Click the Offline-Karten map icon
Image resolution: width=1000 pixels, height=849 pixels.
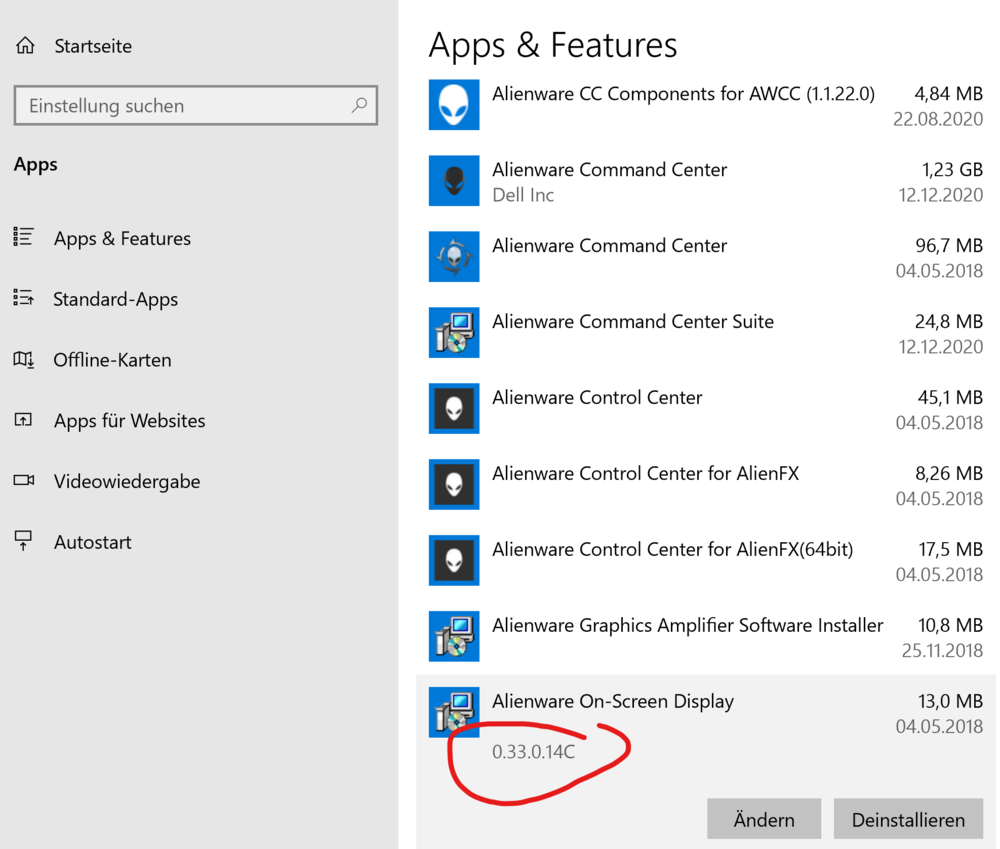click(24, 360)
